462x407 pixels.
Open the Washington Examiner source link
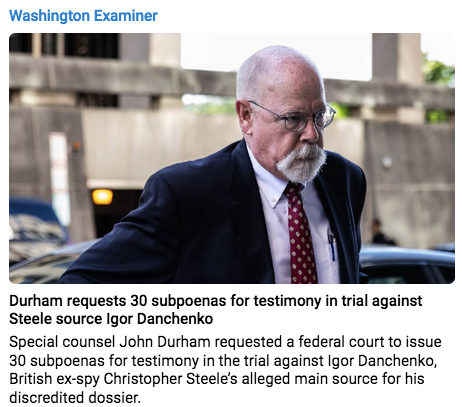click(x=83, y=16)
